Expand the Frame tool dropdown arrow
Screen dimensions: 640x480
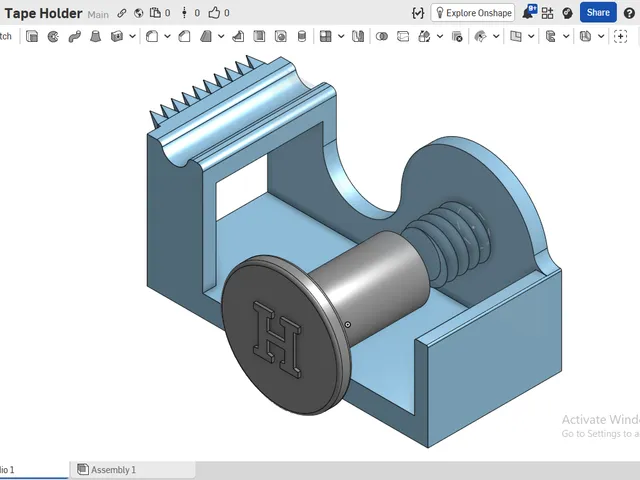pos(566,37)
